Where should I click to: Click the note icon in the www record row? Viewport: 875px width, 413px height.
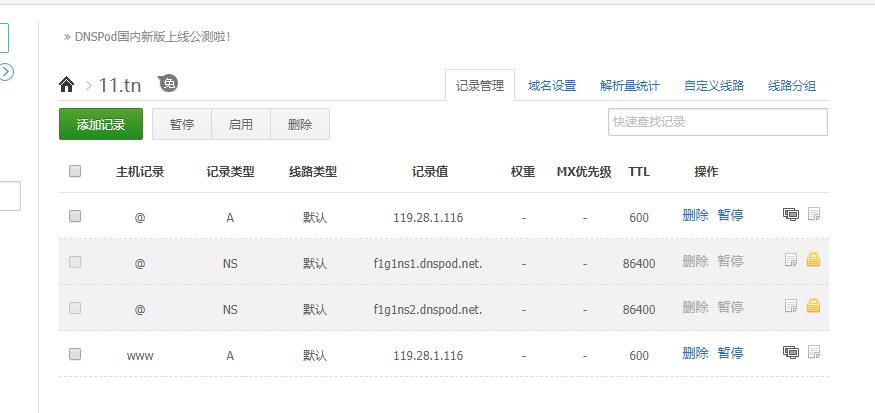click(814, 352)
